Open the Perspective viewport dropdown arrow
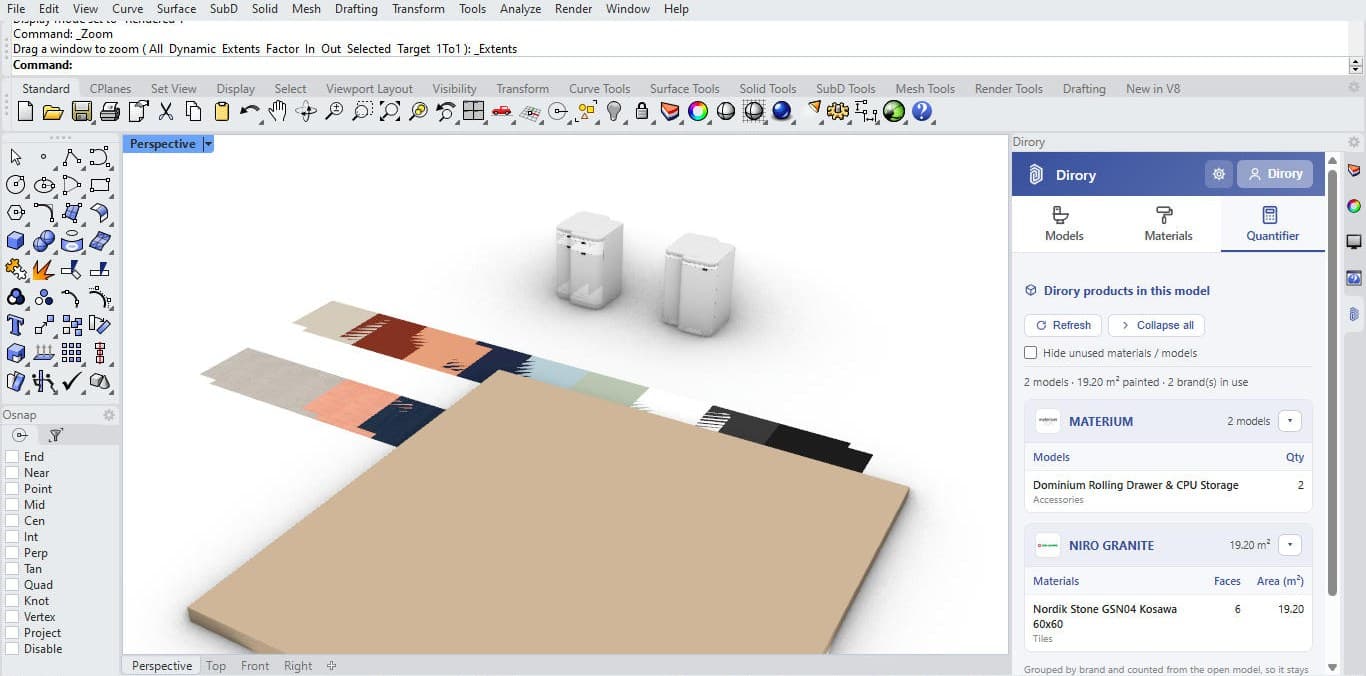Image resolution: width=1366 pixels, height=676 pixels. 208,144
